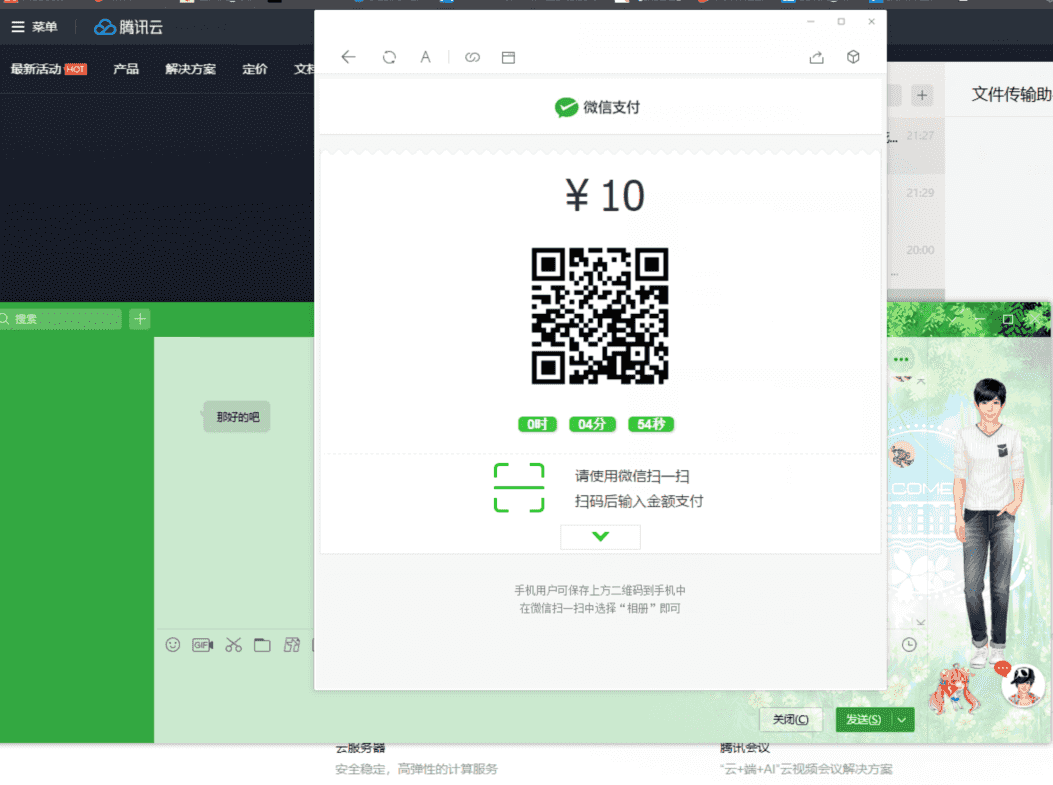1053x785 pixels.
Task: Open the emoji smiley picker in chat toolbar
Action: tap(173, 645)
